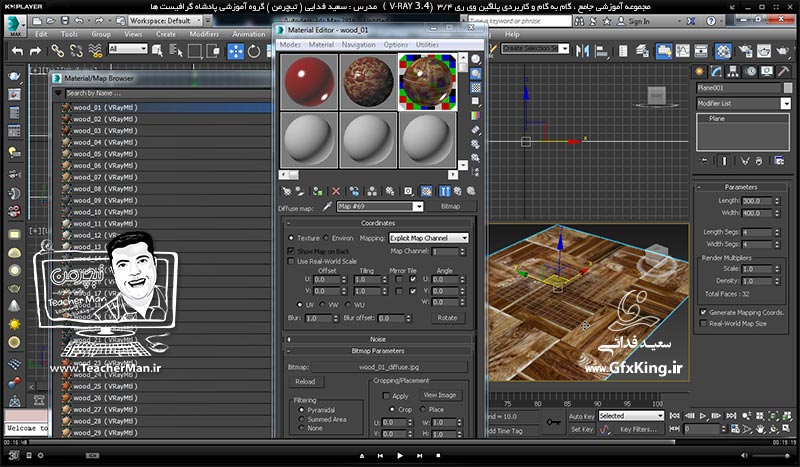Click the Undo arrow in main toolbar
Image resolution: width=800 pixels, height=467 pixels.
18,51
